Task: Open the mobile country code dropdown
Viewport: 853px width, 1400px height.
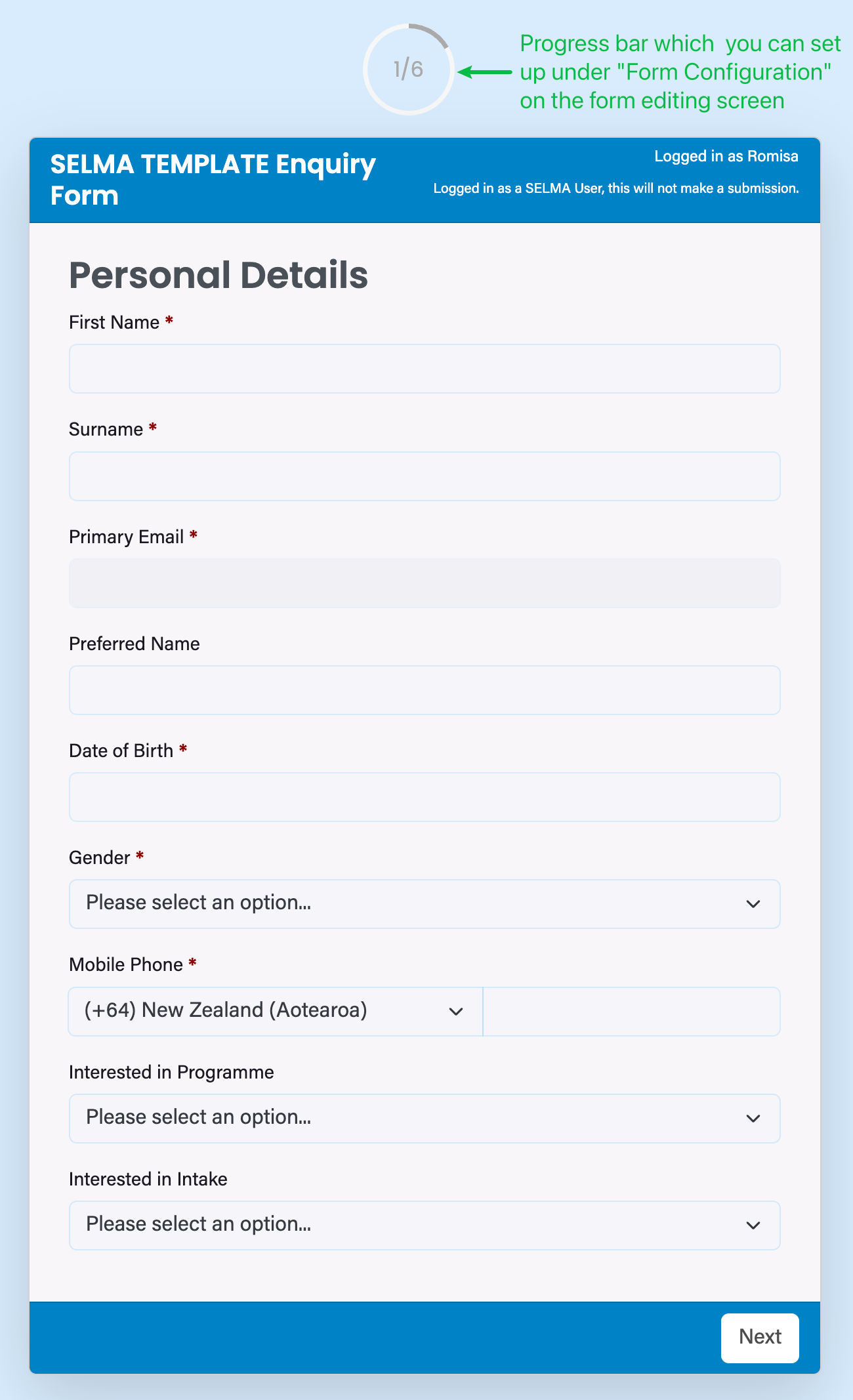Action: [x=276, y=1011]
